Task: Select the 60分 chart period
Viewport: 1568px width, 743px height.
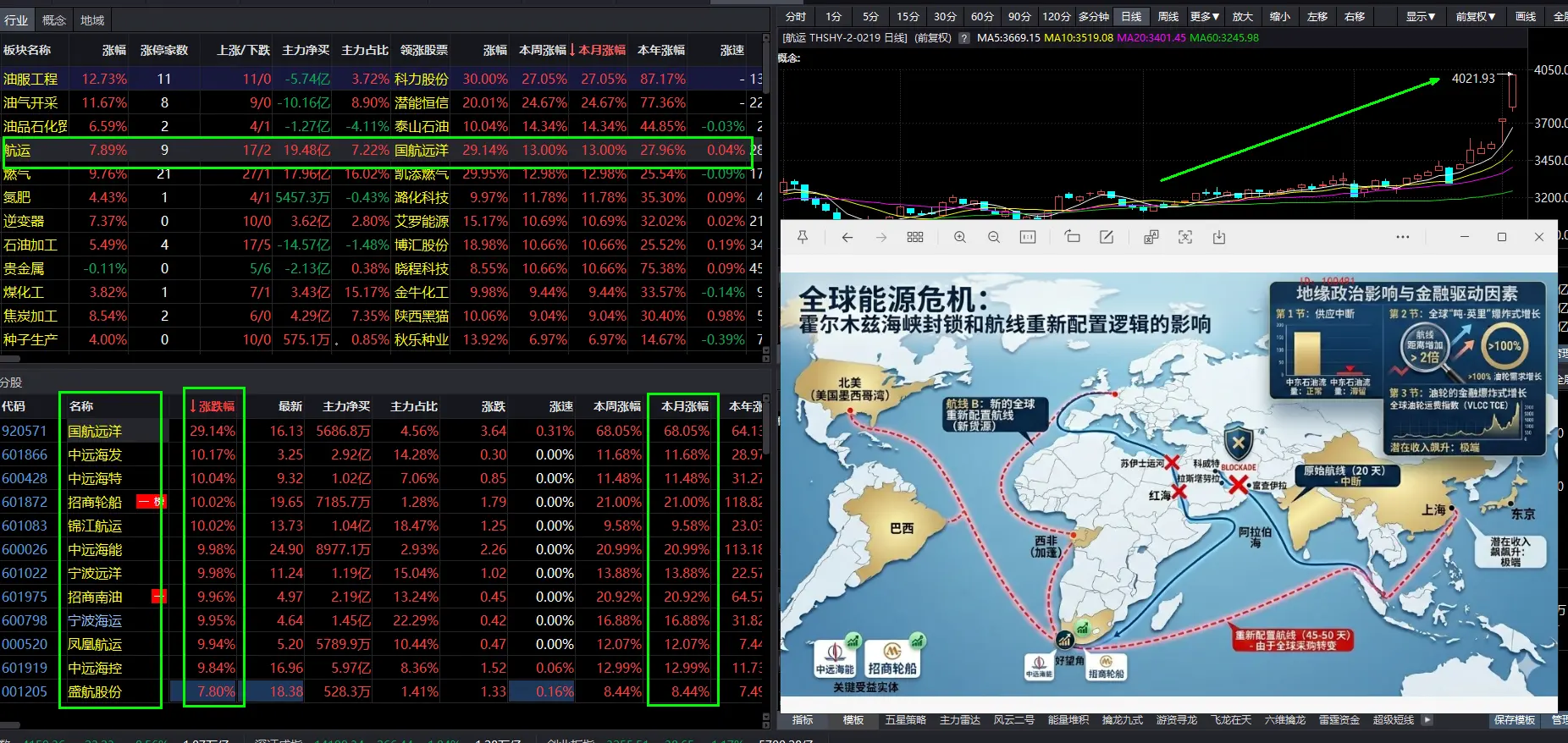Action: (x=982, y=17)
